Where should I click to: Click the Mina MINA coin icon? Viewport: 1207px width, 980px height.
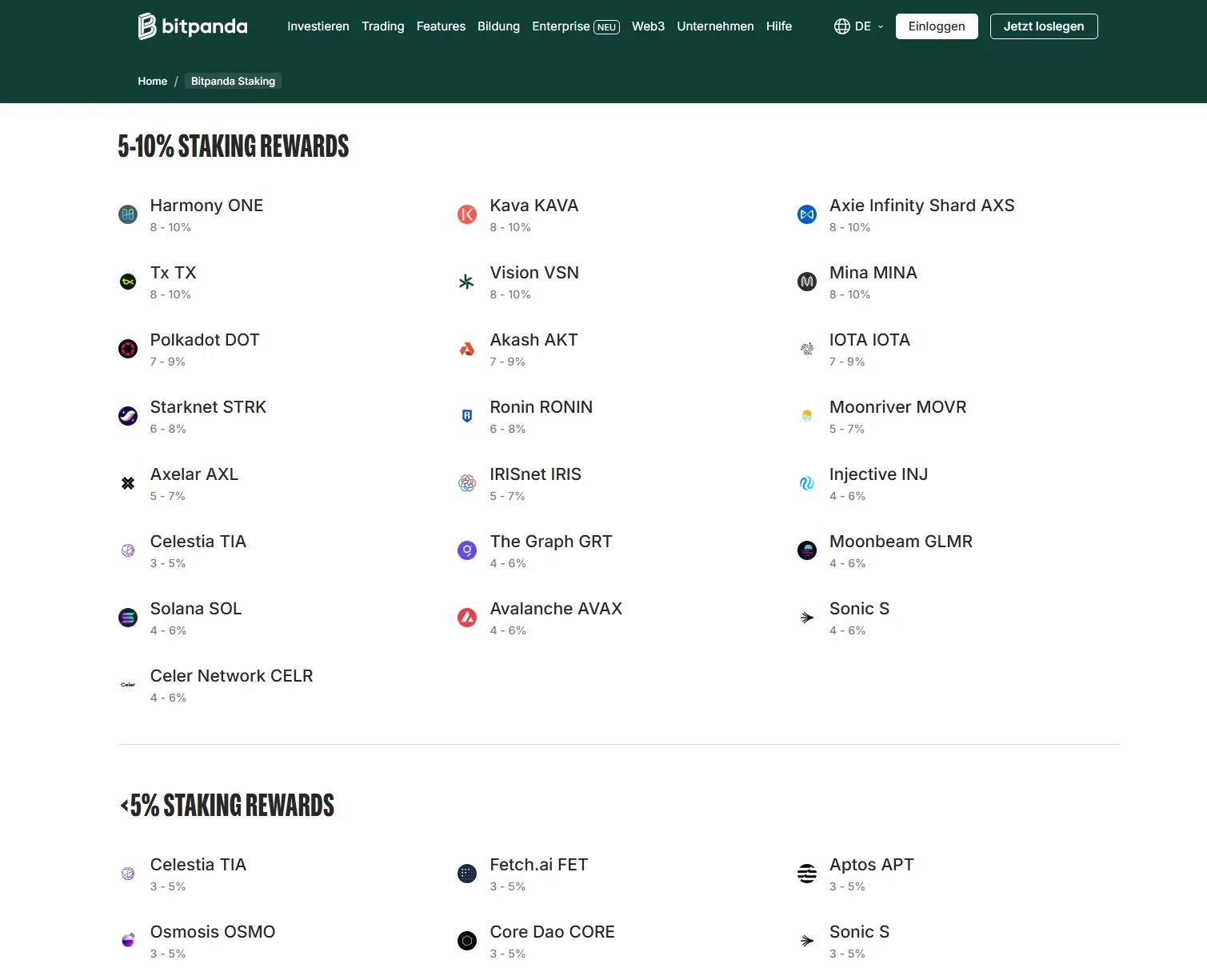(807, 282)
